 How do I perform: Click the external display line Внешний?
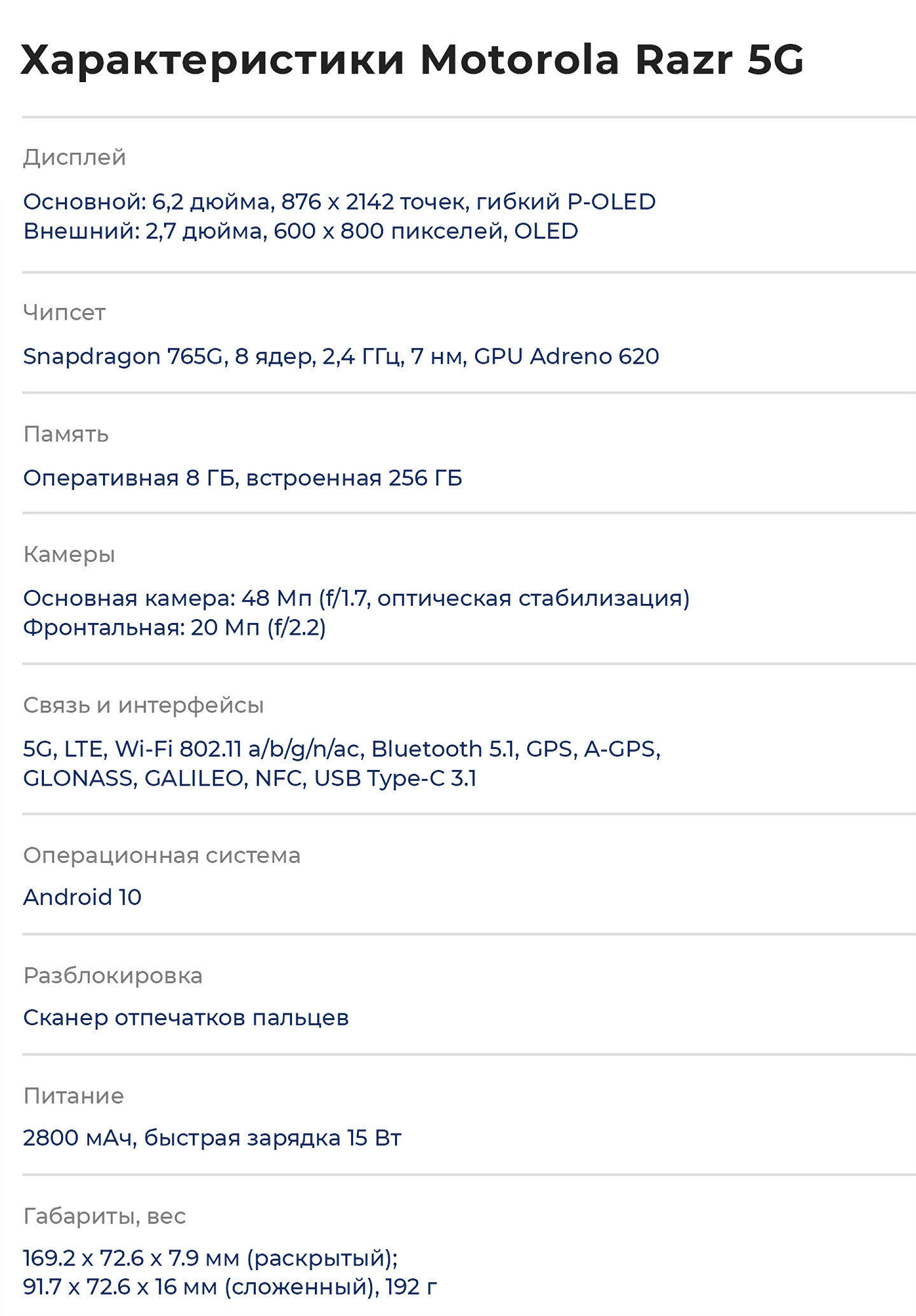[x=300, y=231]
